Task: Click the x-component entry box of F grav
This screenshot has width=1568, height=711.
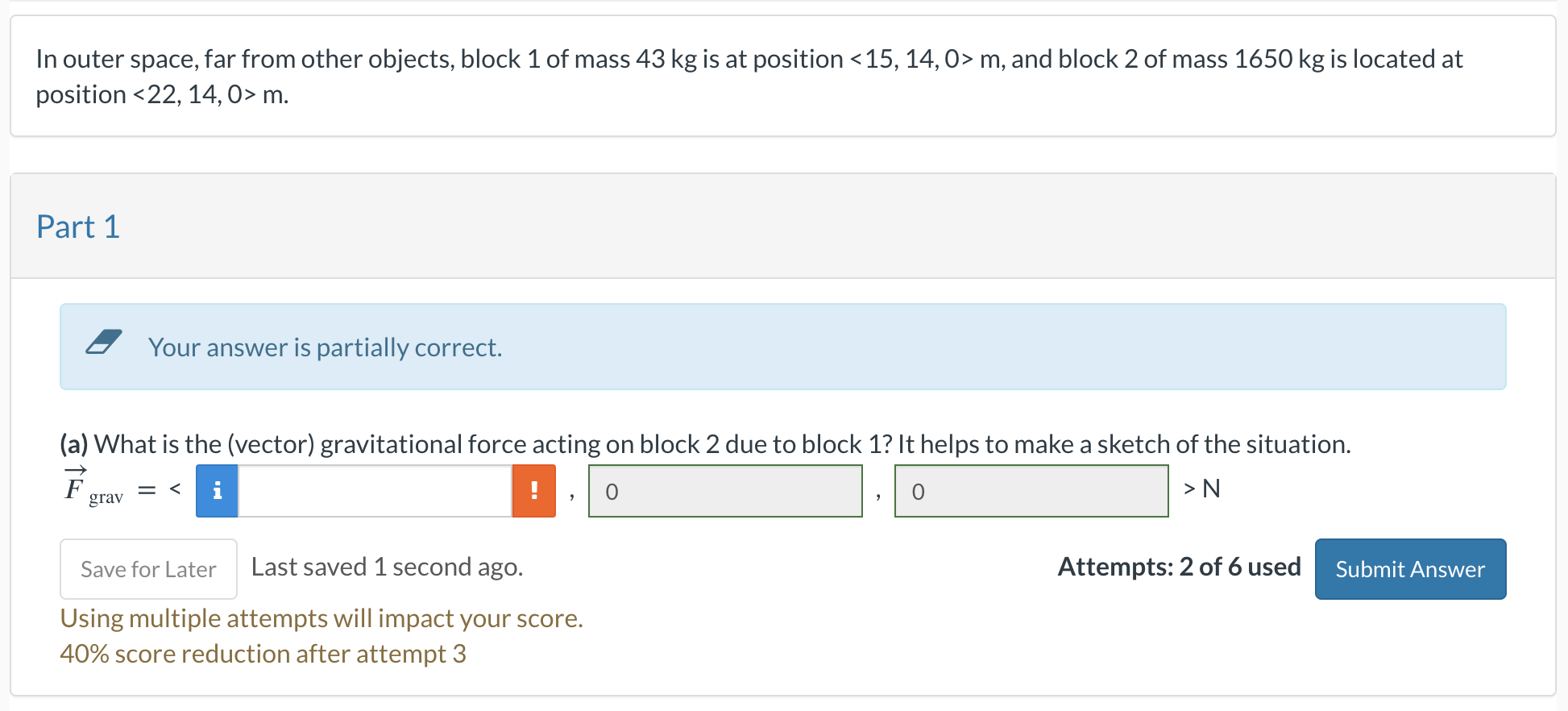Action: (375, 490)
